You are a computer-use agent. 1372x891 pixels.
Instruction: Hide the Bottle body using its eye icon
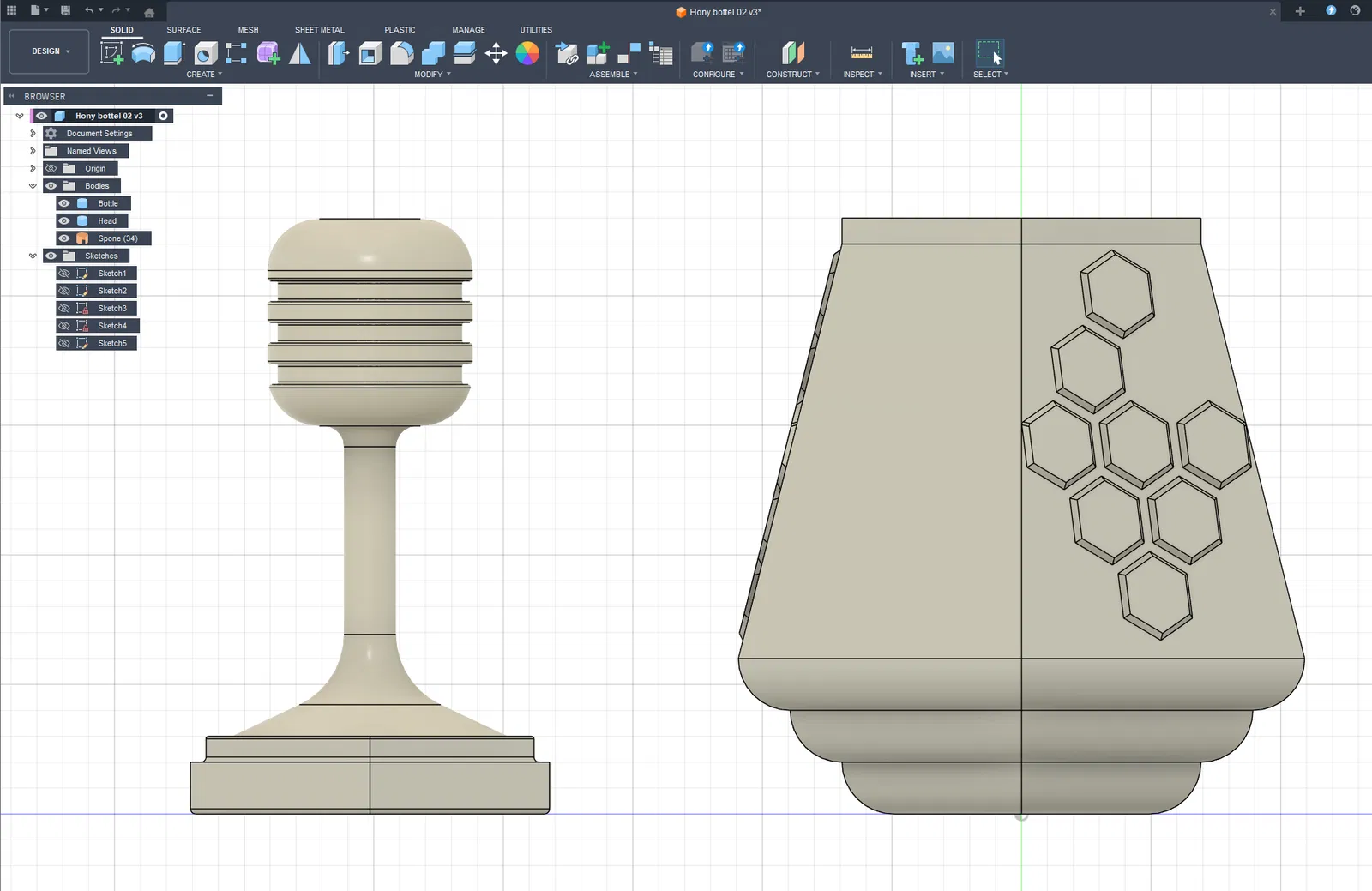(x=64, y=203)
